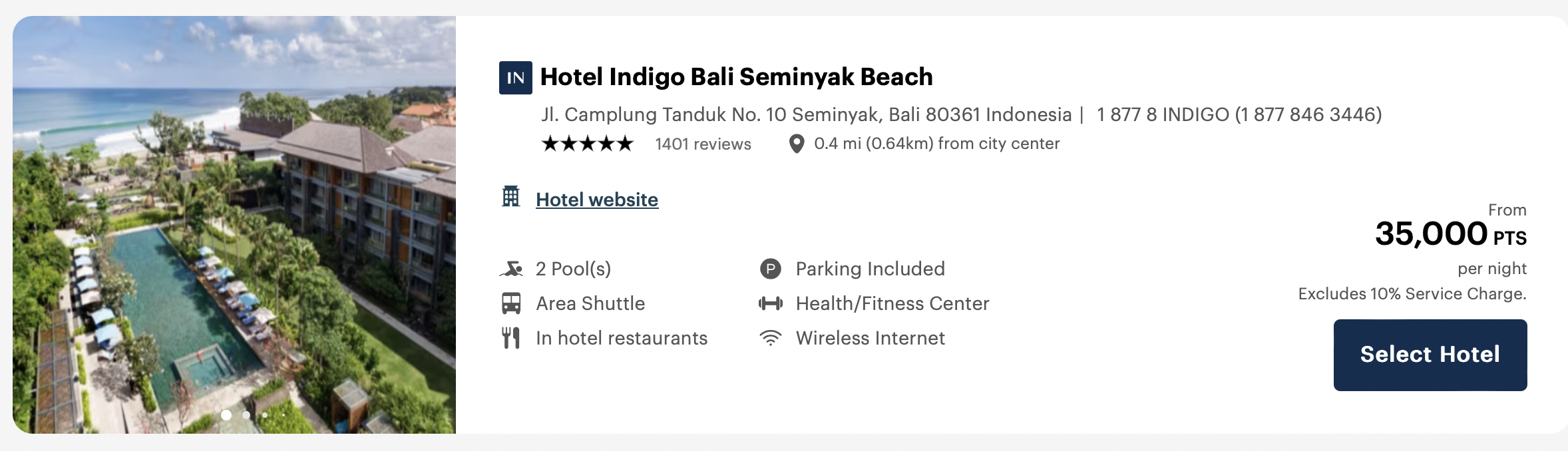Click the dumbbell fitness center icon
Image resolution: width=1568 pixels, height=451 pixels.
770,303
